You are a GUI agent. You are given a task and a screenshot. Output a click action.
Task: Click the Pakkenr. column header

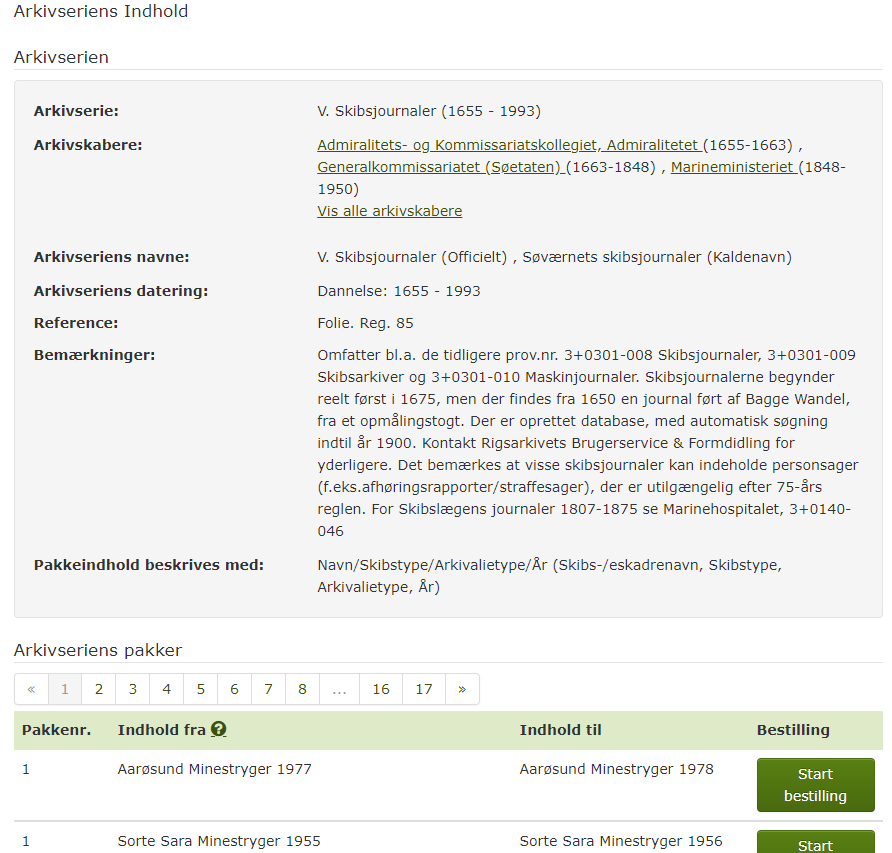[56, 730]
